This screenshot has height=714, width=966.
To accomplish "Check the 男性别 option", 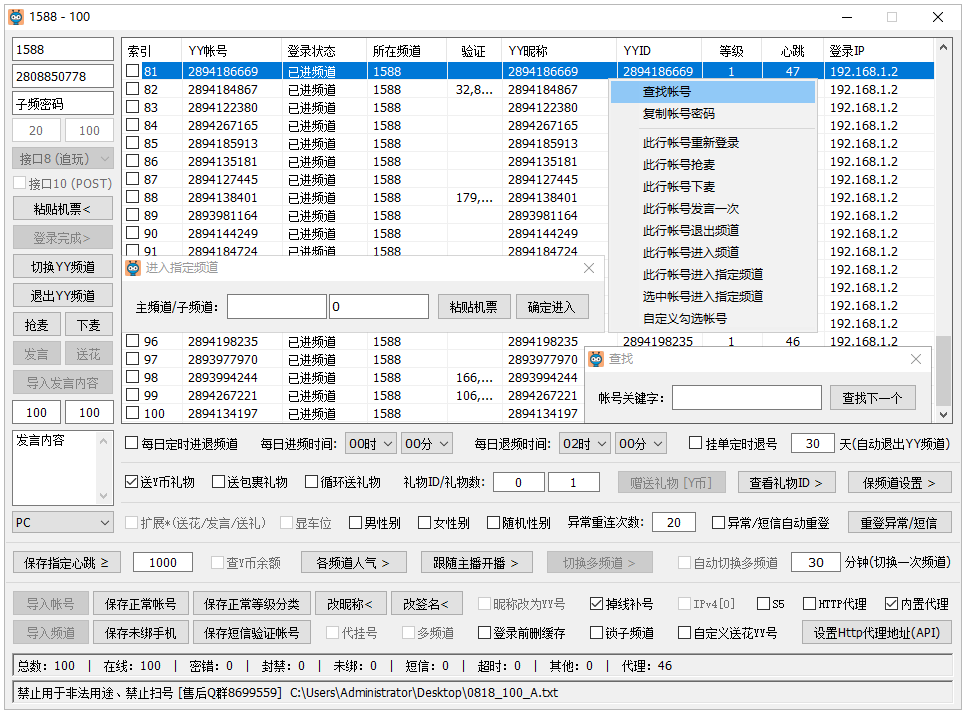I will (x=355, y=523).
